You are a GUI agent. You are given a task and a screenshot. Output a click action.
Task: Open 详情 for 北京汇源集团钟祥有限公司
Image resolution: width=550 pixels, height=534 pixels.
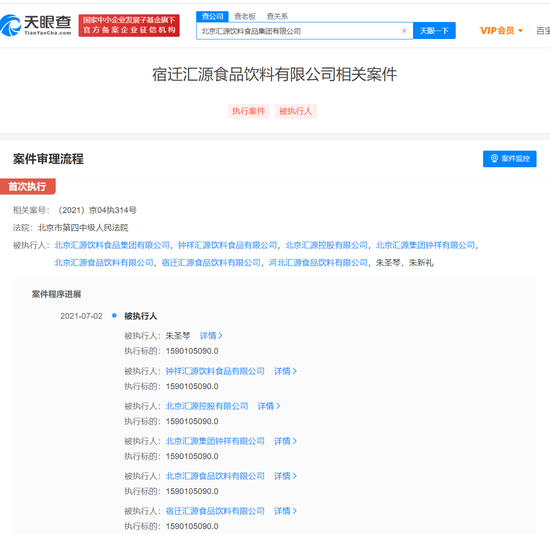point(285,441)
